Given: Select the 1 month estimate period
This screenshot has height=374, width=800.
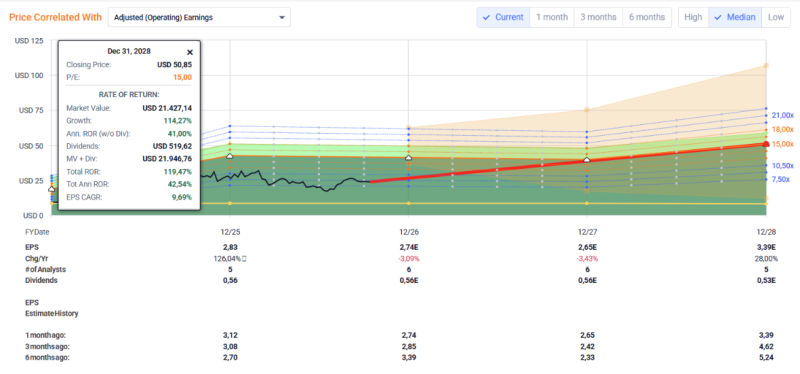Looking at the screenshot, I should click(x=552, y=17).
